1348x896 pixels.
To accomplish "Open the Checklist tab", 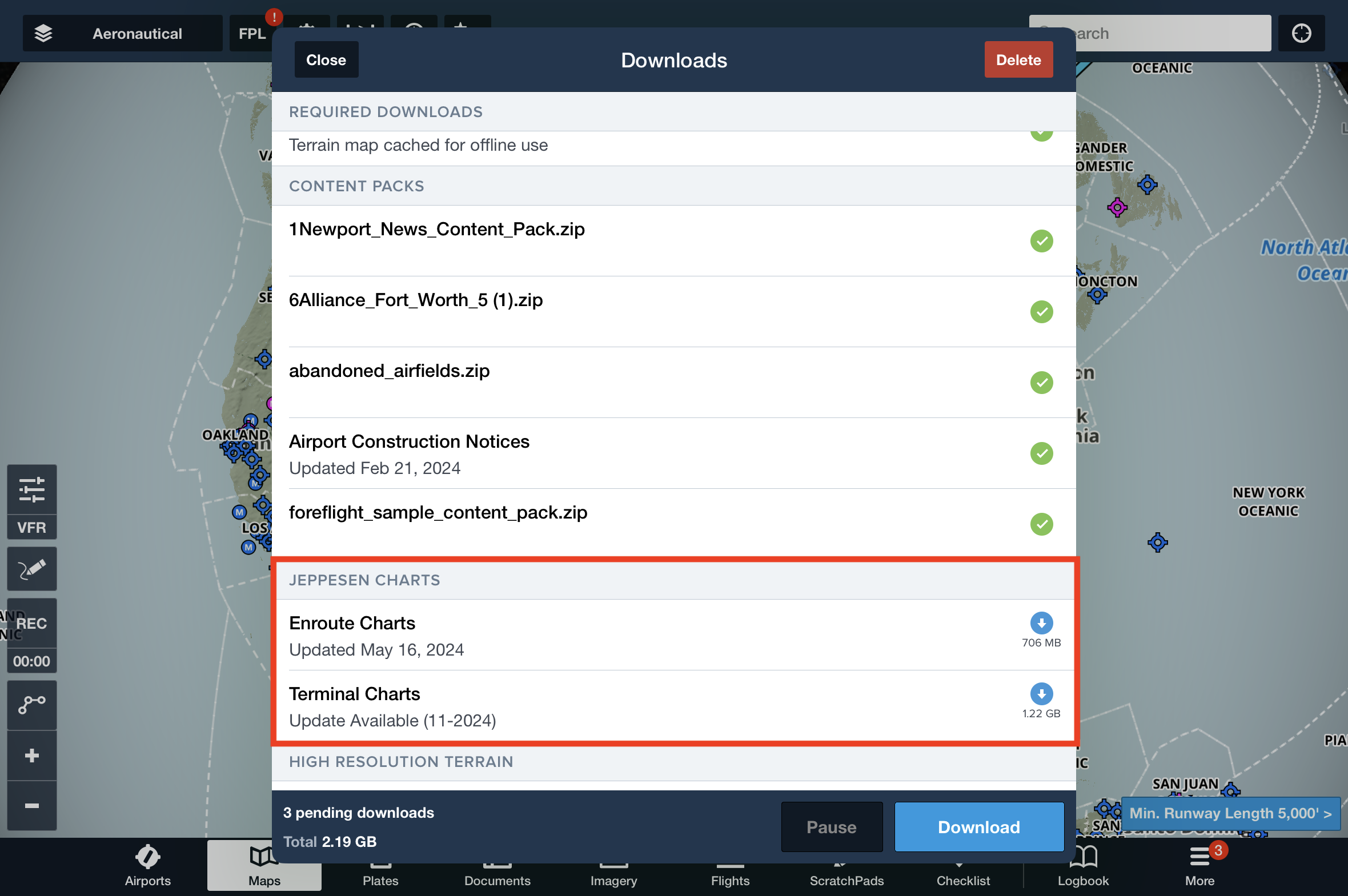I will pyautogui.click(x=963, y=874).
